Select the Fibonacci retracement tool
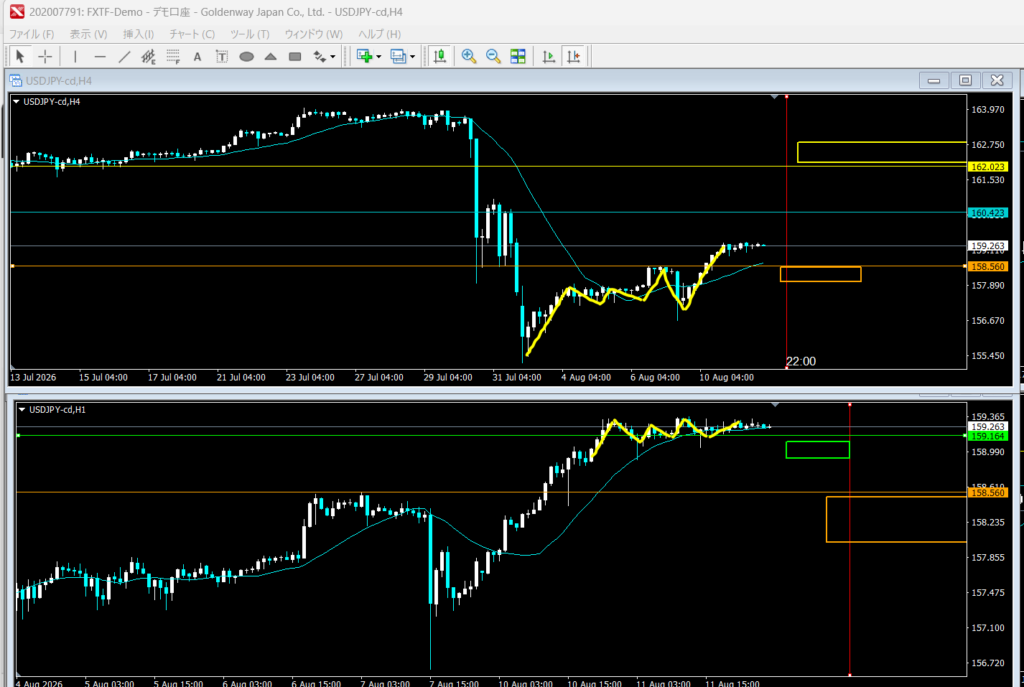Viewport: 1024px width, 687px height. (173, 57)
